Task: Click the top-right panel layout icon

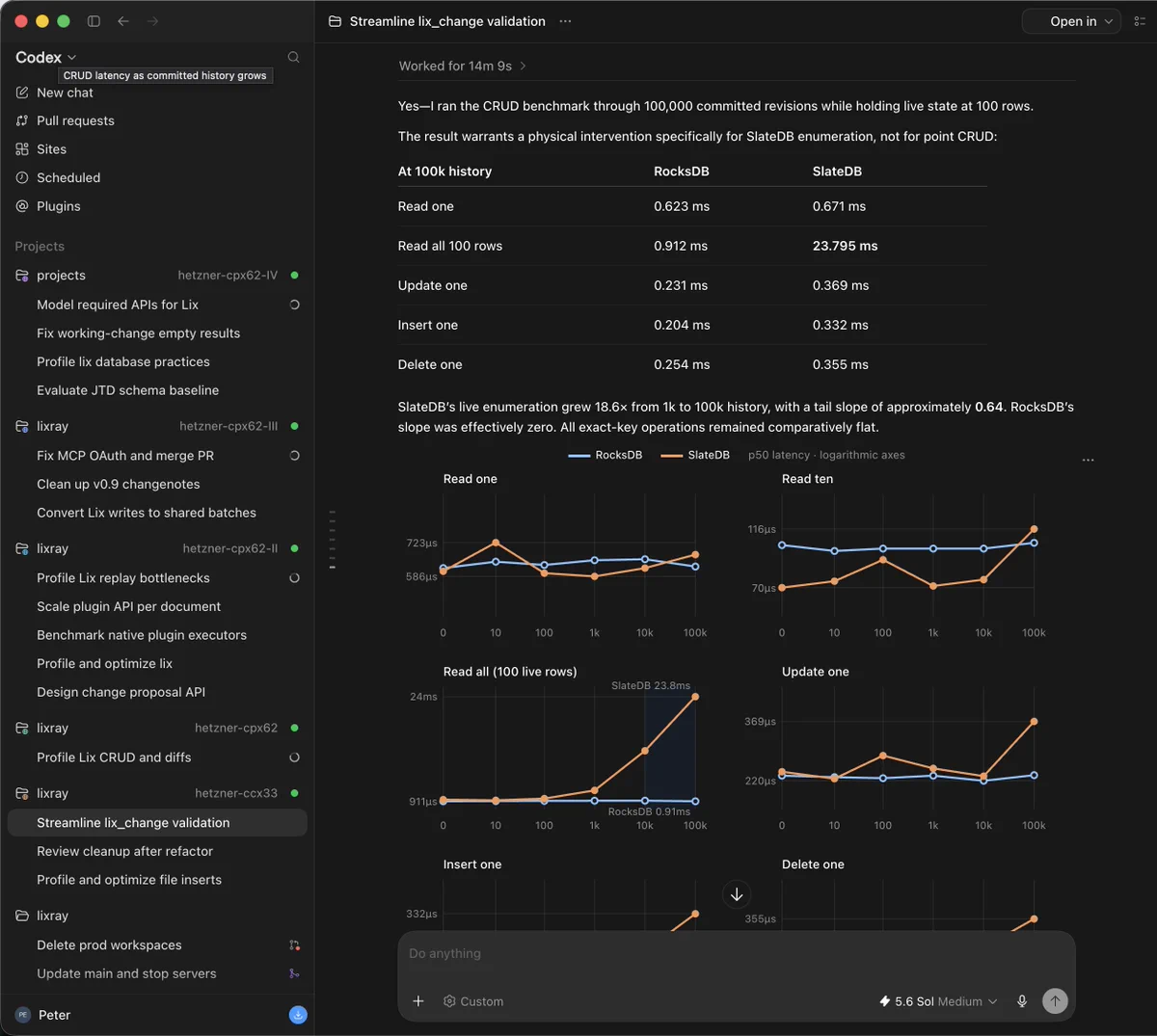Action: coord(1139,21)
